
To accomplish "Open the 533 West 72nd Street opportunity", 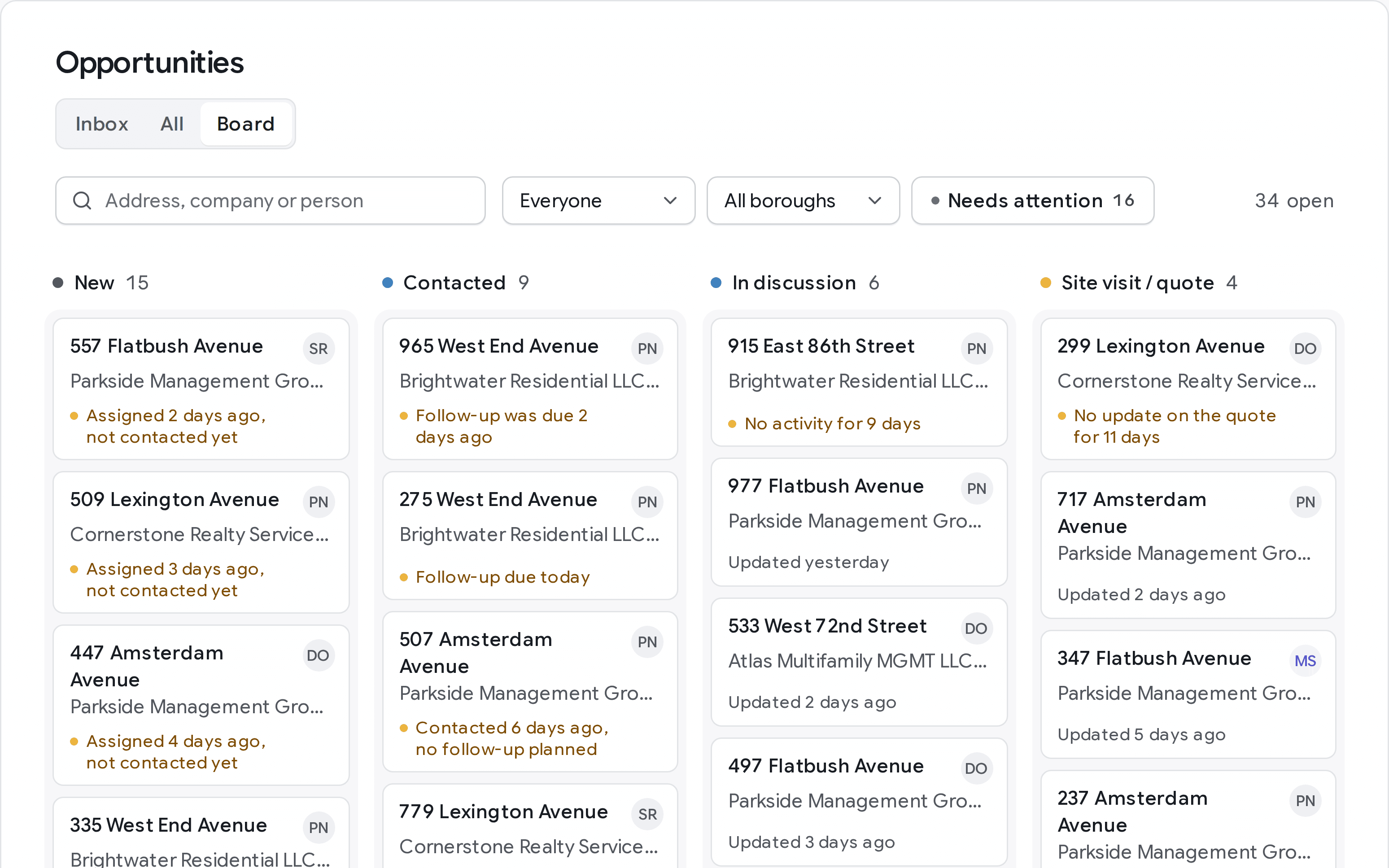I will 859,662.
